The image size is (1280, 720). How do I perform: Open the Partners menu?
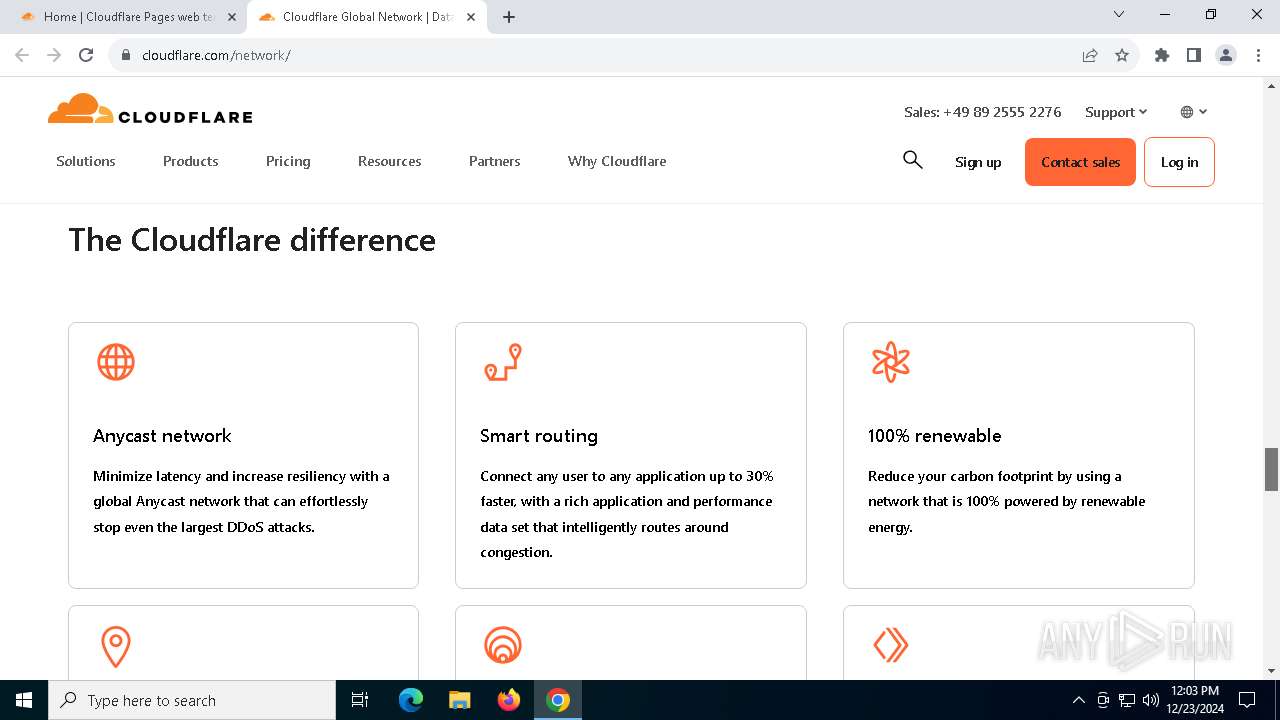tap(495, 161)
